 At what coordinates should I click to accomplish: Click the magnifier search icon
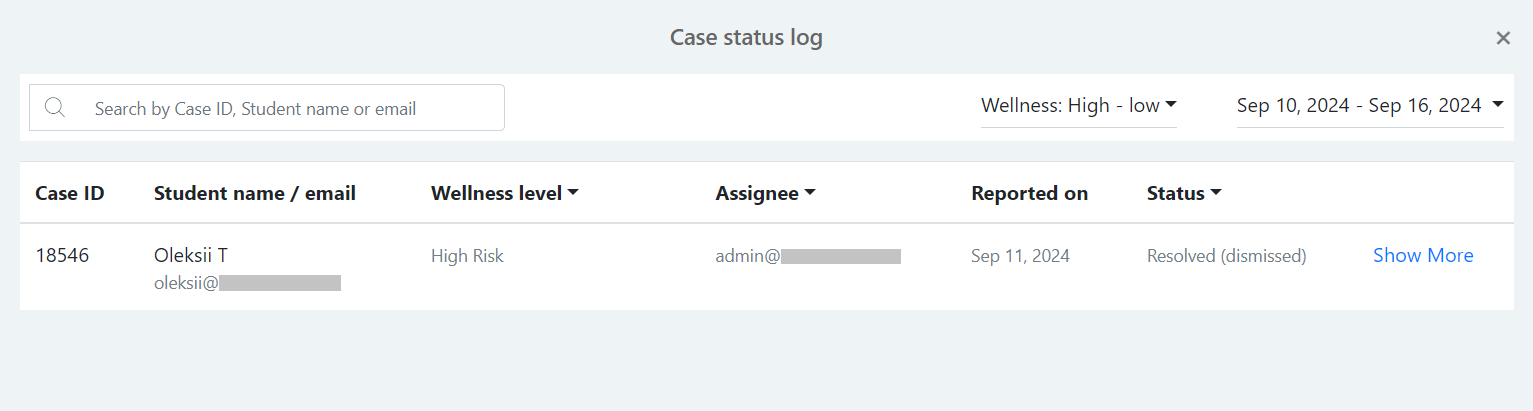pyautogui.click(x=55, y=108)
